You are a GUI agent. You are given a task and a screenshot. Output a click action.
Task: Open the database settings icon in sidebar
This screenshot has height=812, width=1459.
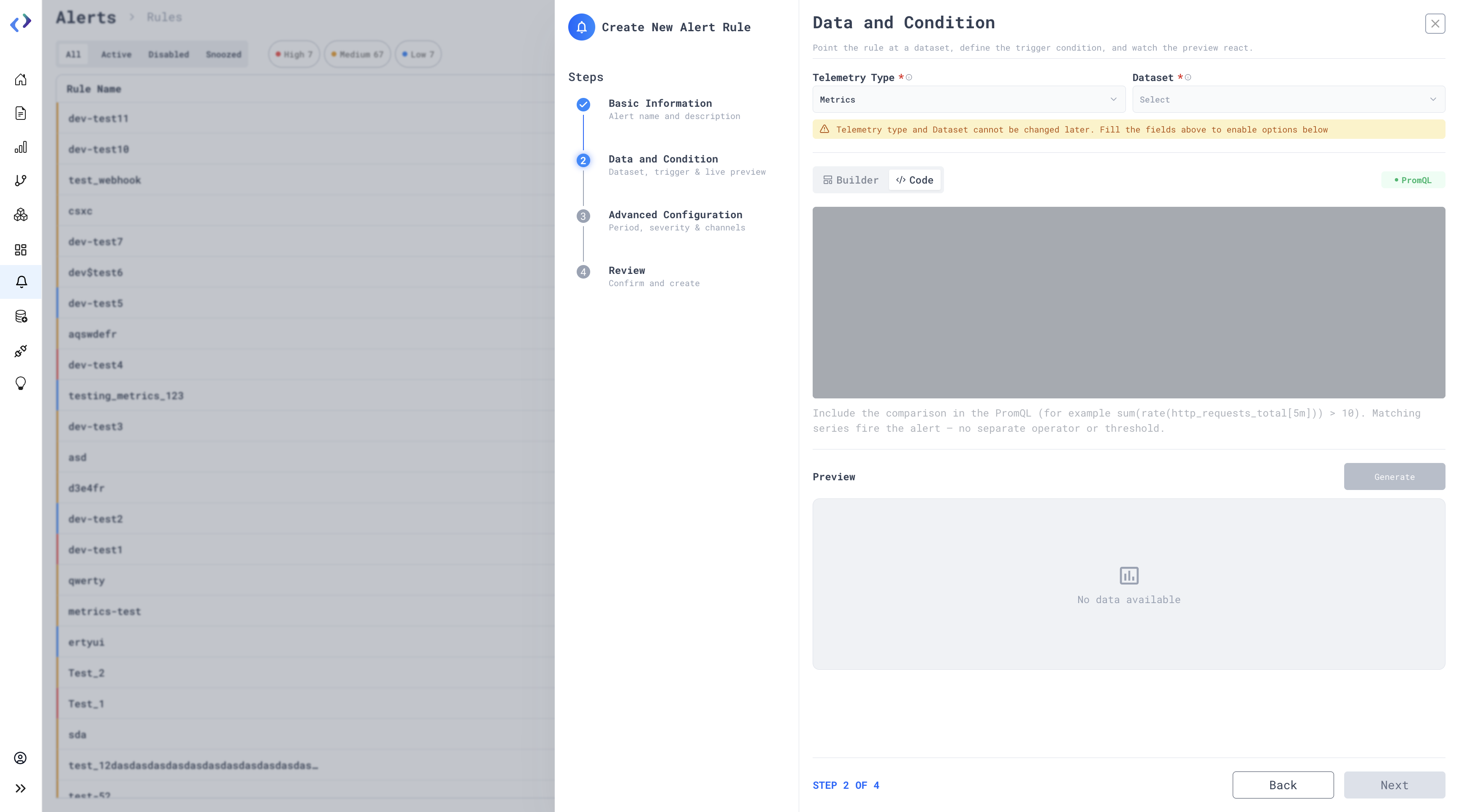[20, 317]
